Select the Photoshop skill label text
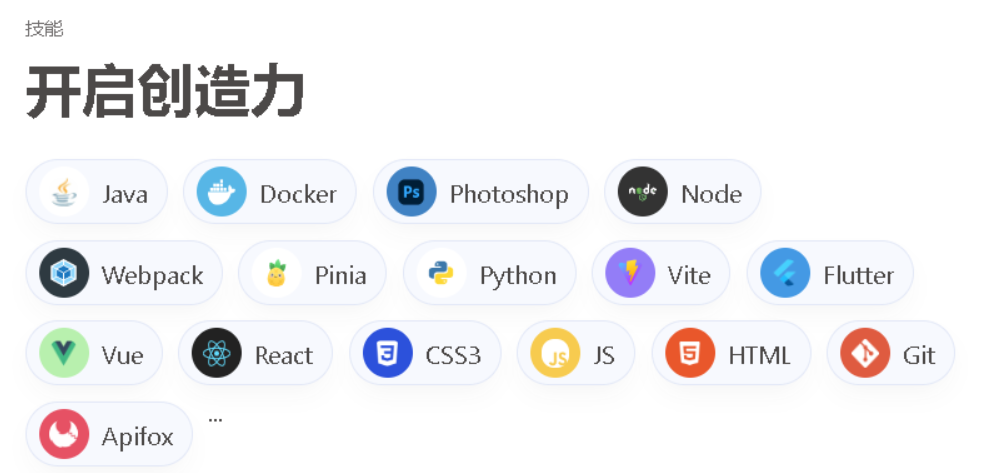998x473 pixels. click(x=509, y=193)
